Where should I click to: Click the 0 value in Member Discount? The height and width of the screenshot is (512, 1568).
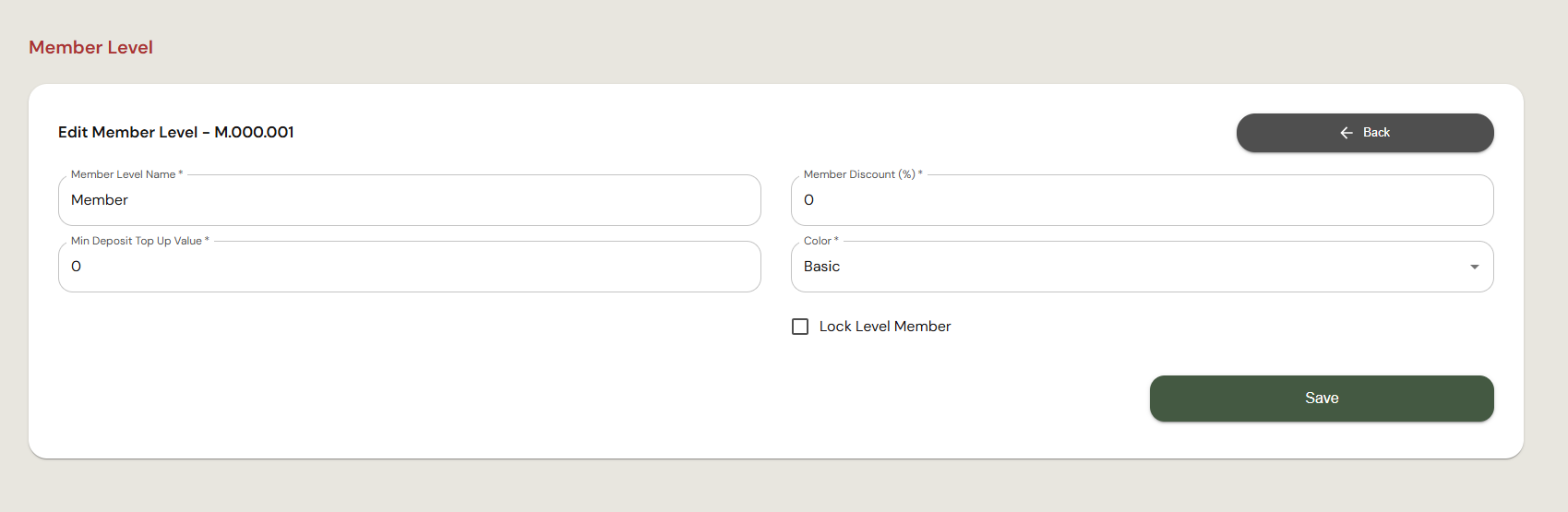coord(809,200)
